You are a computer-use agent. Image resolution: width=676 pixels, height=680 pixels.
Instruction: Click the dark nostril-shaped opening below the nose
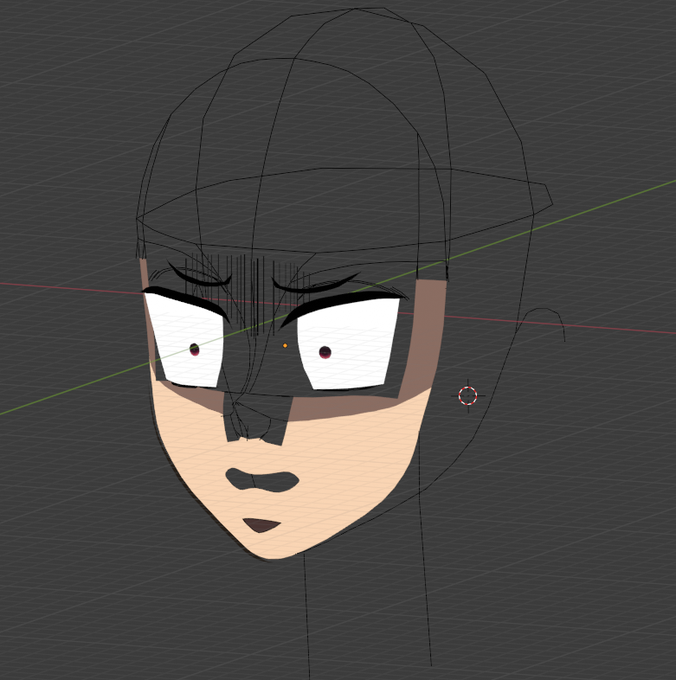click(x=262, y=480)
